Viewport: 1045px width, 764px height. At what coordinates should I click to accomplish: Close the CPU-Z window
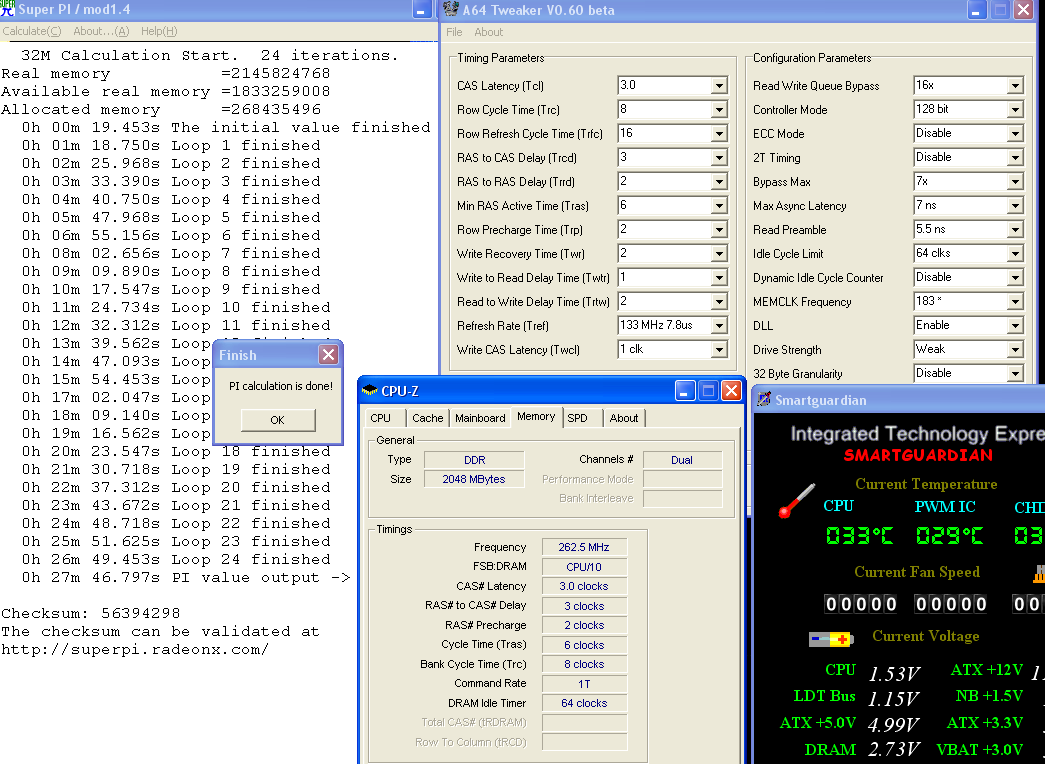pos(731,391)
